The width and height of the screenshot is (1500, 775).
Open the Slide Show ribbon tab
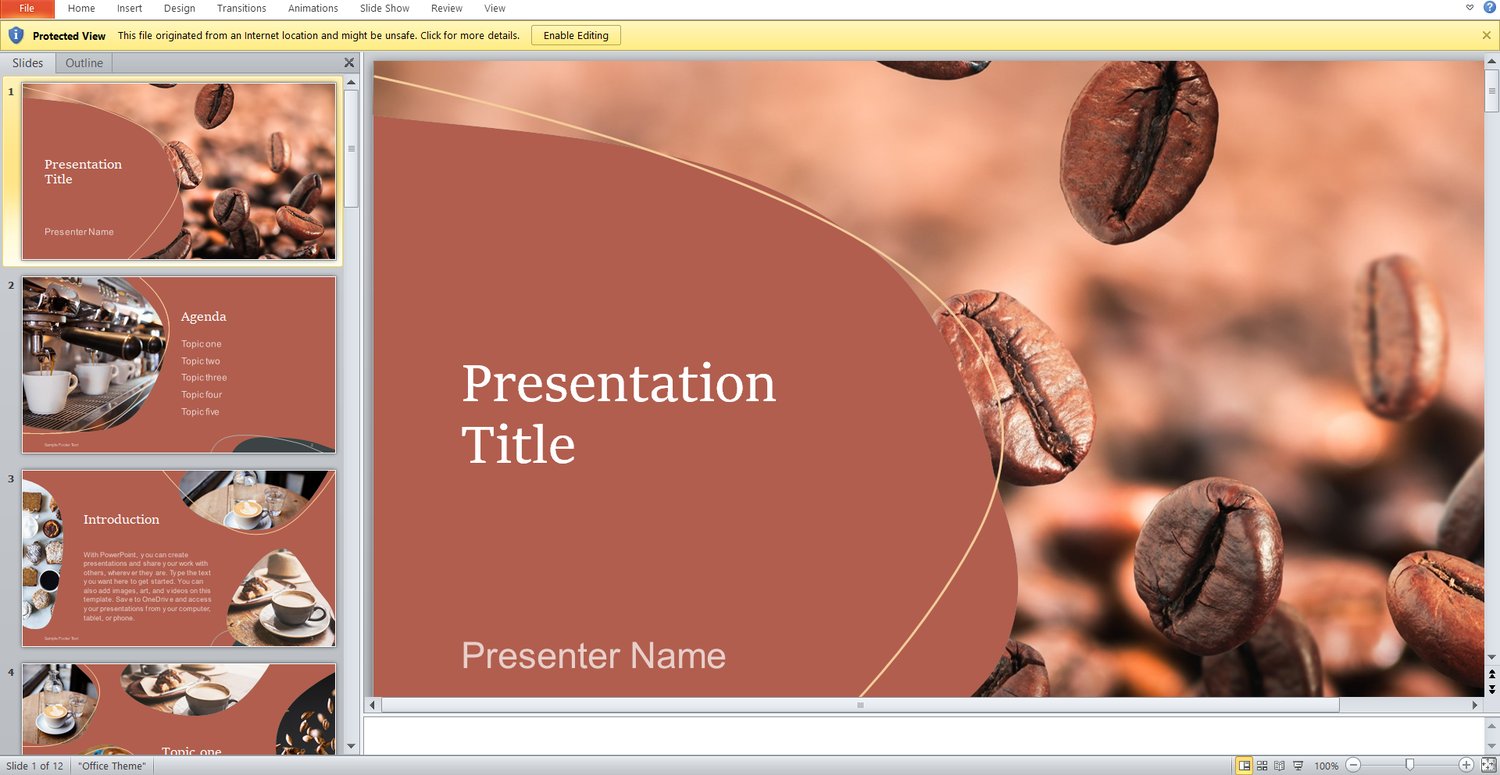(x=385, y=8)
